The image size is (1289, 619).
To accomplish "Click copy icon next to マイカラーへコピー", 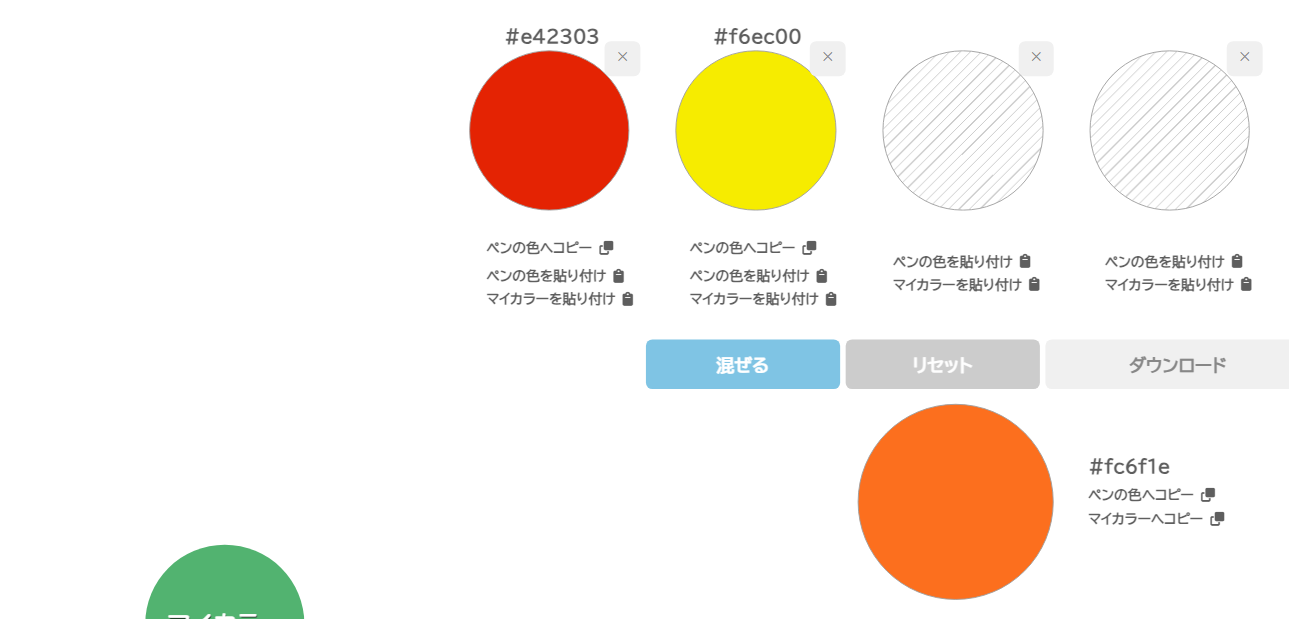I will click(1217, 519).
